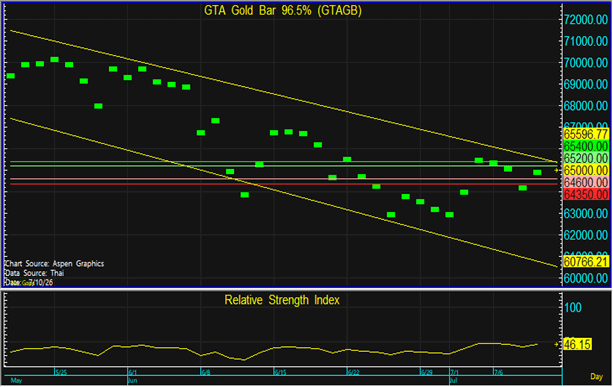Click the Date: 7/10/26 text

[29, 282]
